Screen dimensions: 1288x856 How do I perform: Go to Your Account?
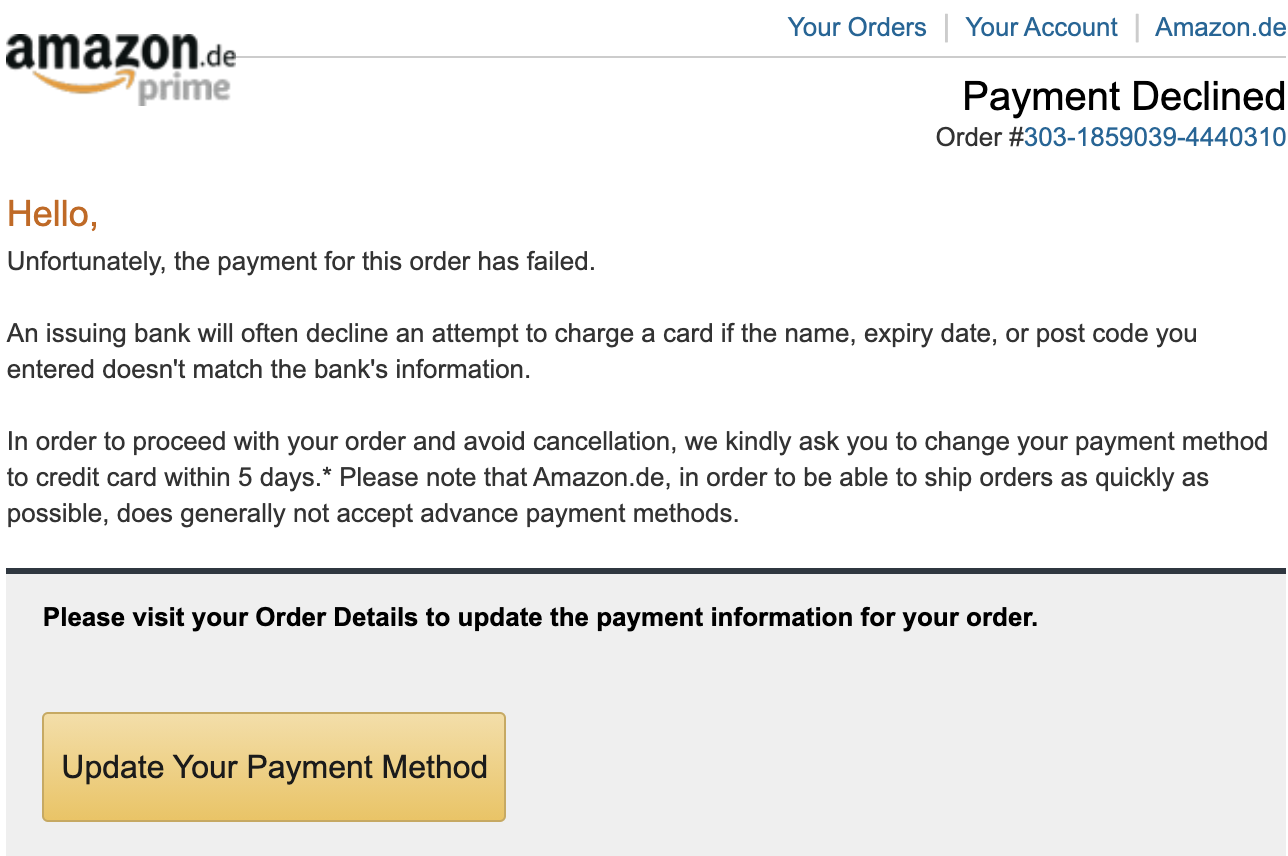(1041, 27)
